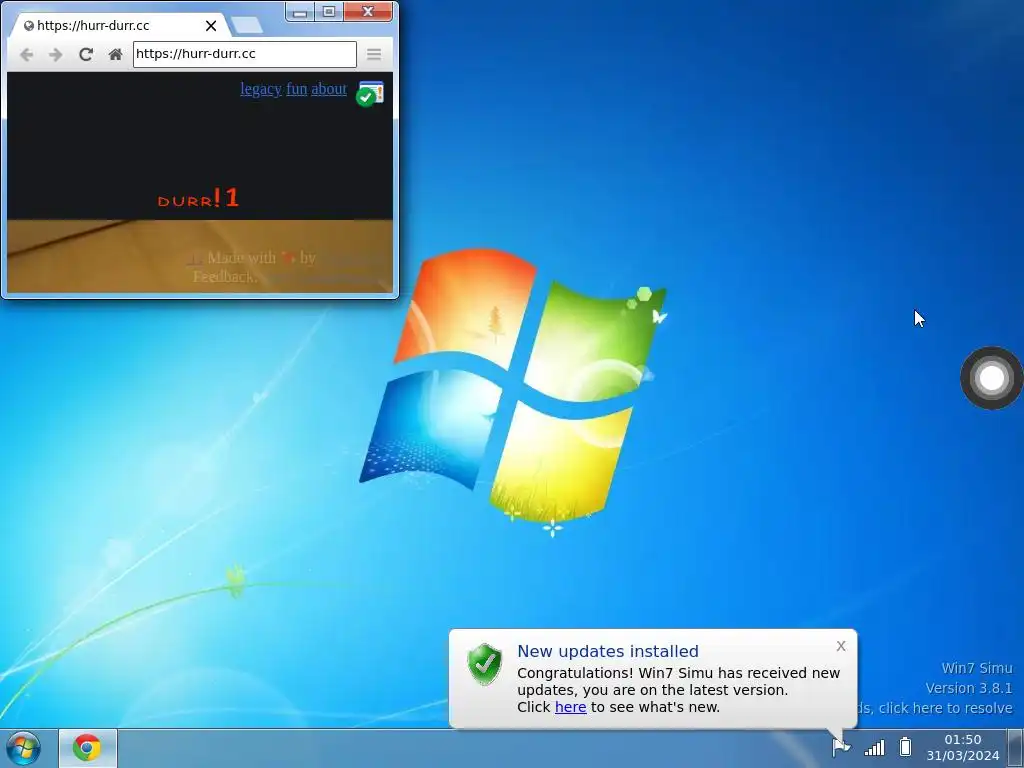Open the fun link
The height and width of the screenshot is (768, 1024).
tap(296, 89)
